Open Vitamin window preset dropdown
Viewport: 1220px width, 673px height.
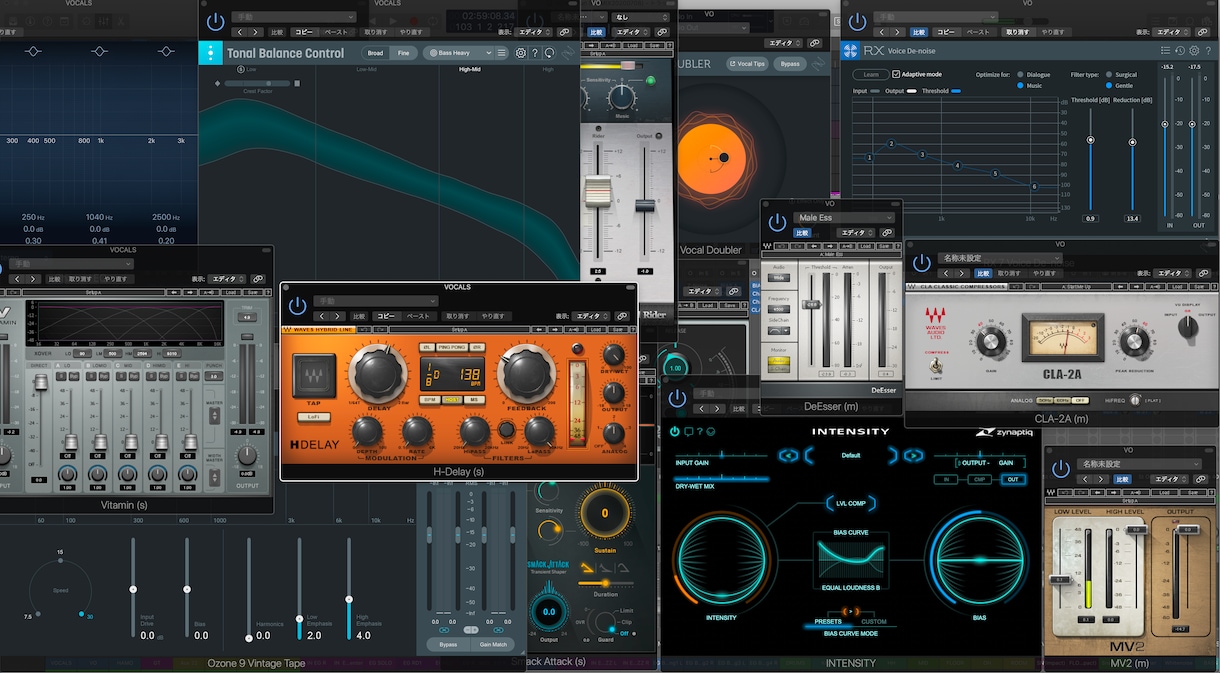click(69, 264)
